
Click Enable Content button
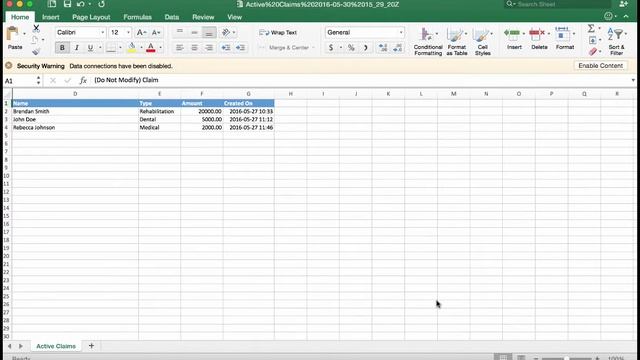point(600,66)
